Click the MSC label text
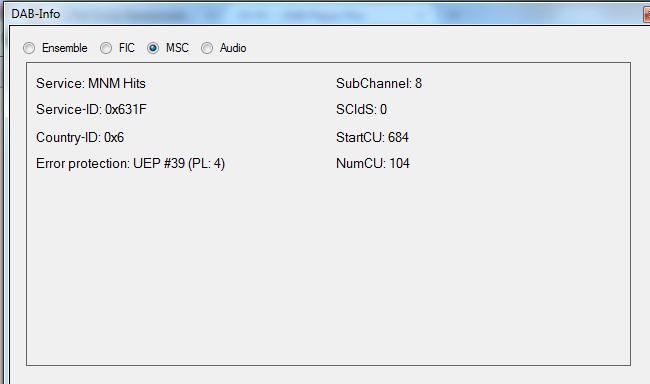This screenshot has width=650, height=384. pos(177,48)
